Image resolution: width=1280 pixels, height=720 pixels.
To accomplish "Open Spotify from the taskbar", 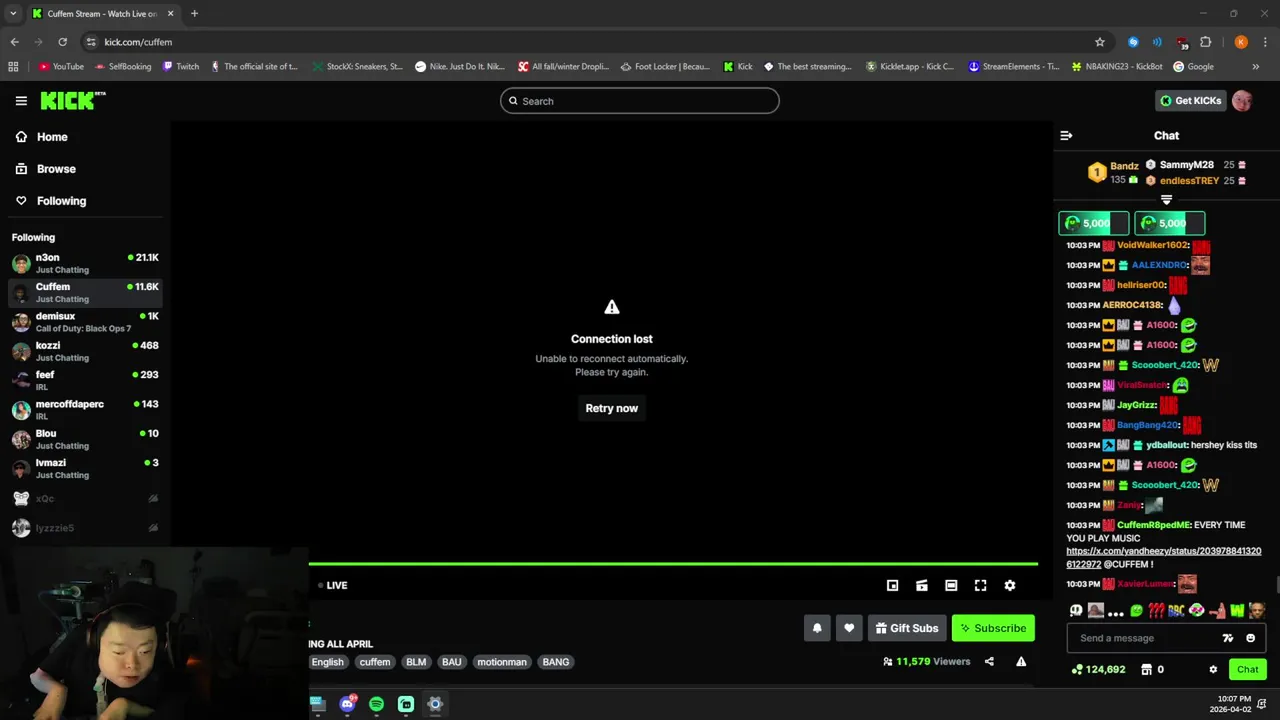I will click(376, 704).
